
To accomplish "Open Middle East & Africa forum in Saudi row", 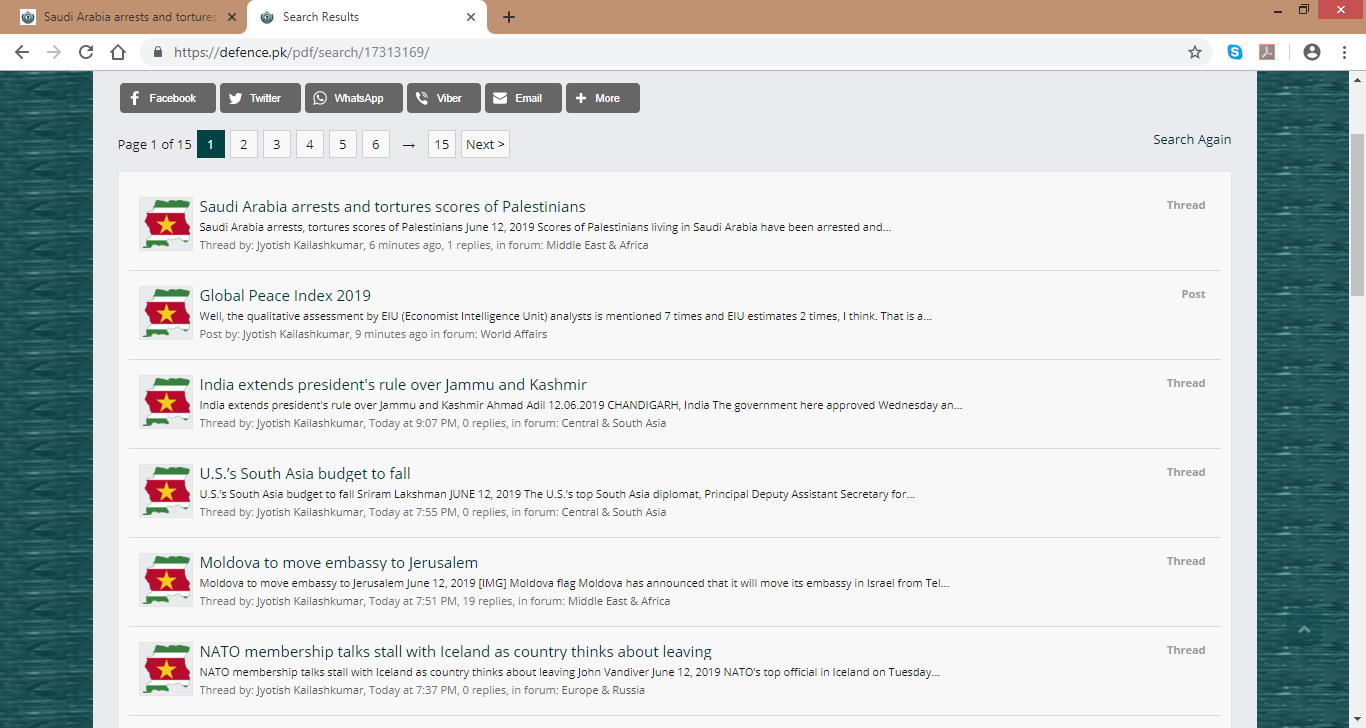I will (596, 245).
